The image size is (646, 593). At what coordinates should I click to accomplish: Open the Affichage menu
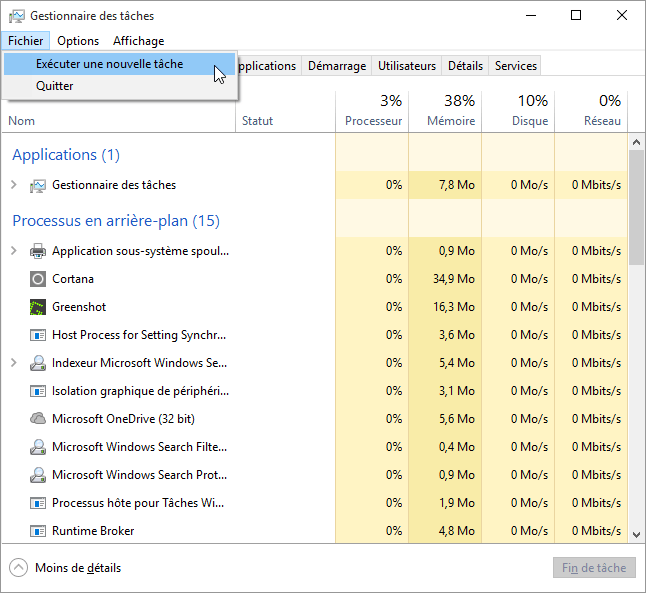[x=138, y=41]
